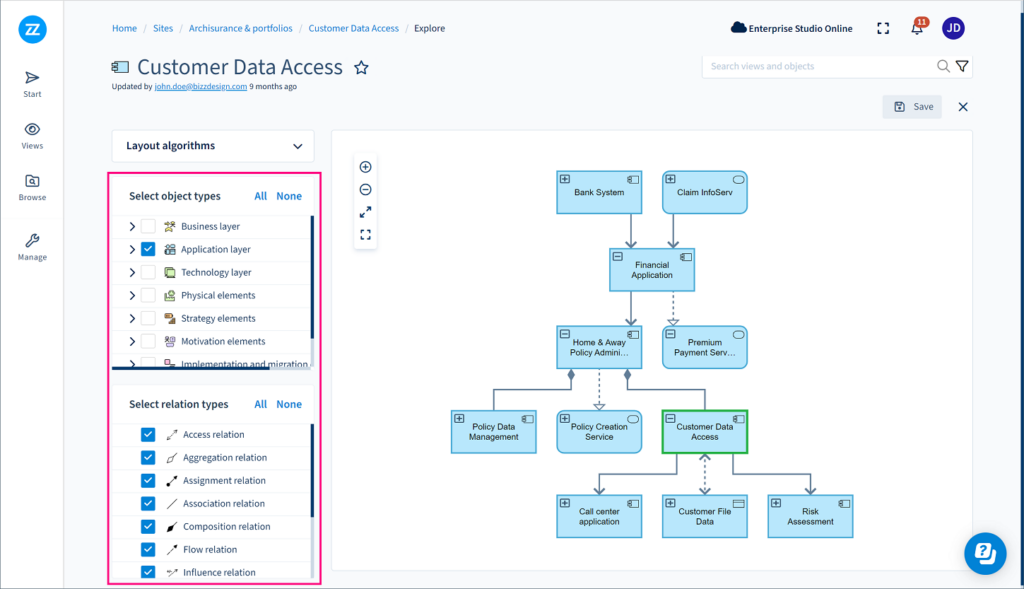Open the Layout algorithms dropdown
Viewport: 1024px width, 589px height.
point(213,146)
